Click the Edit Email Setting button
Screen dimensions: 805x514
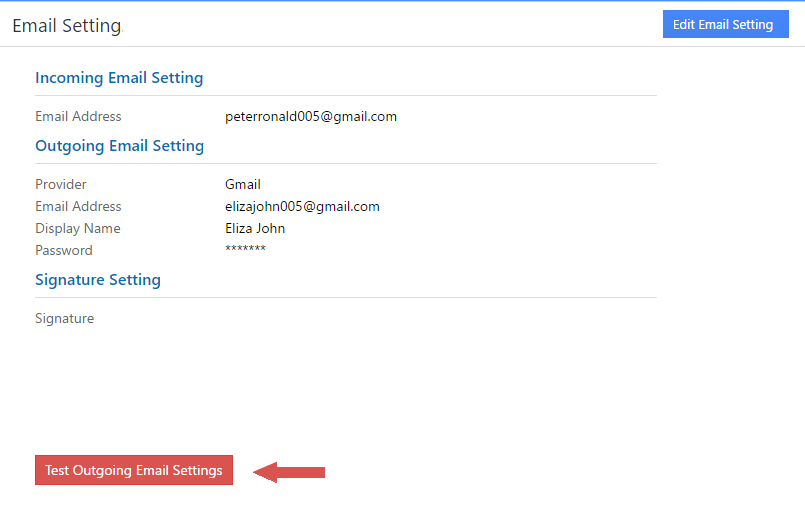(725, 25)
